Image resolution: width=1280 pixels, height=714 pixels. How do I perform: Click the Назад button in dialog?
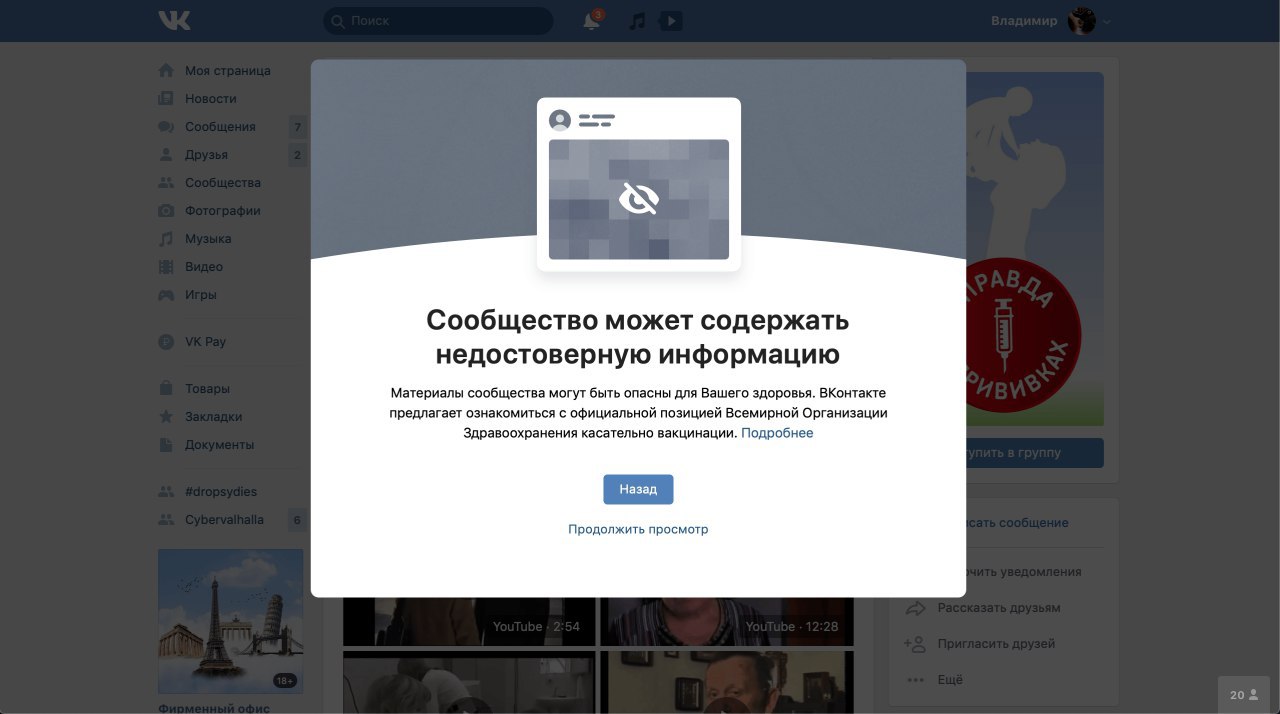(638, 489)
